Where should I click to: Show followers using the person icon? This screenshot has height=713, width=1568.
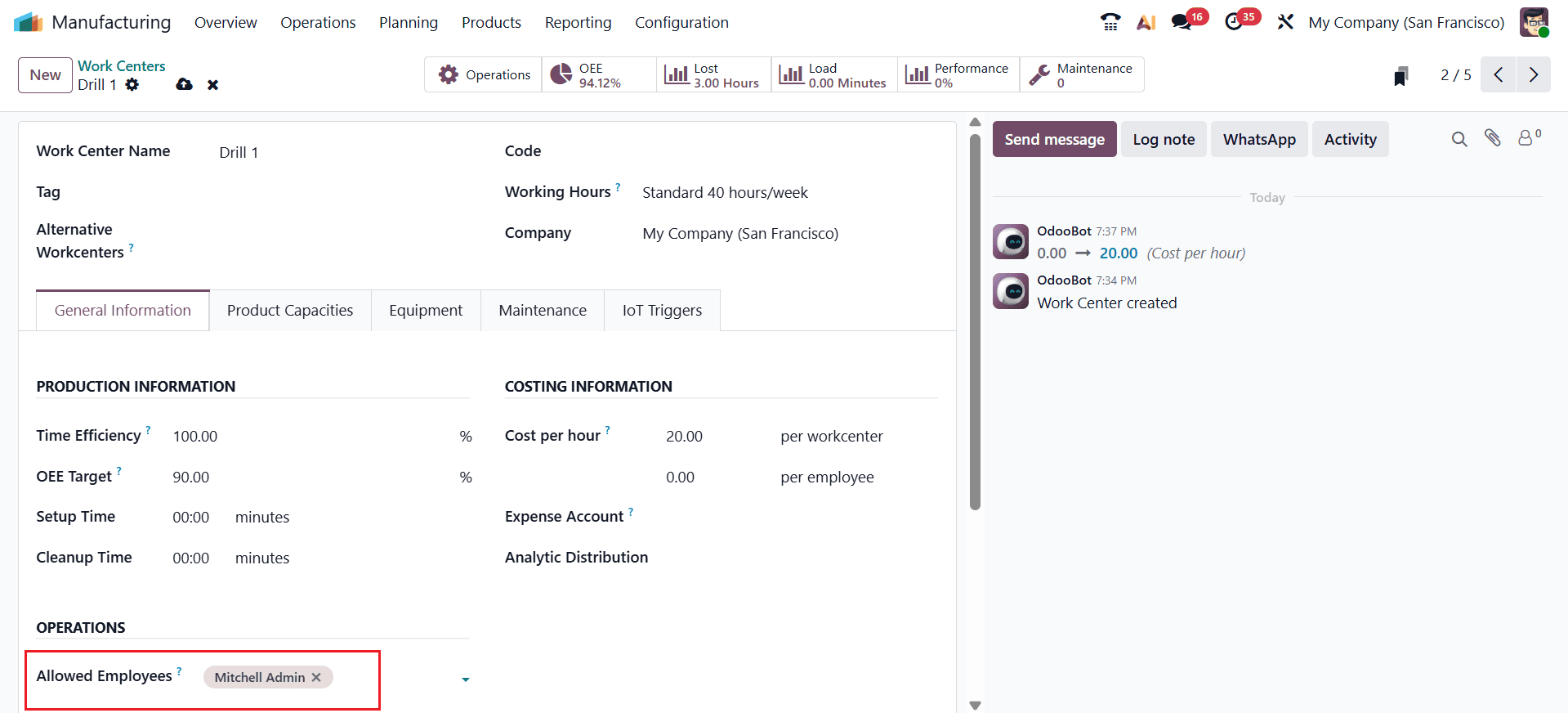1528,137
